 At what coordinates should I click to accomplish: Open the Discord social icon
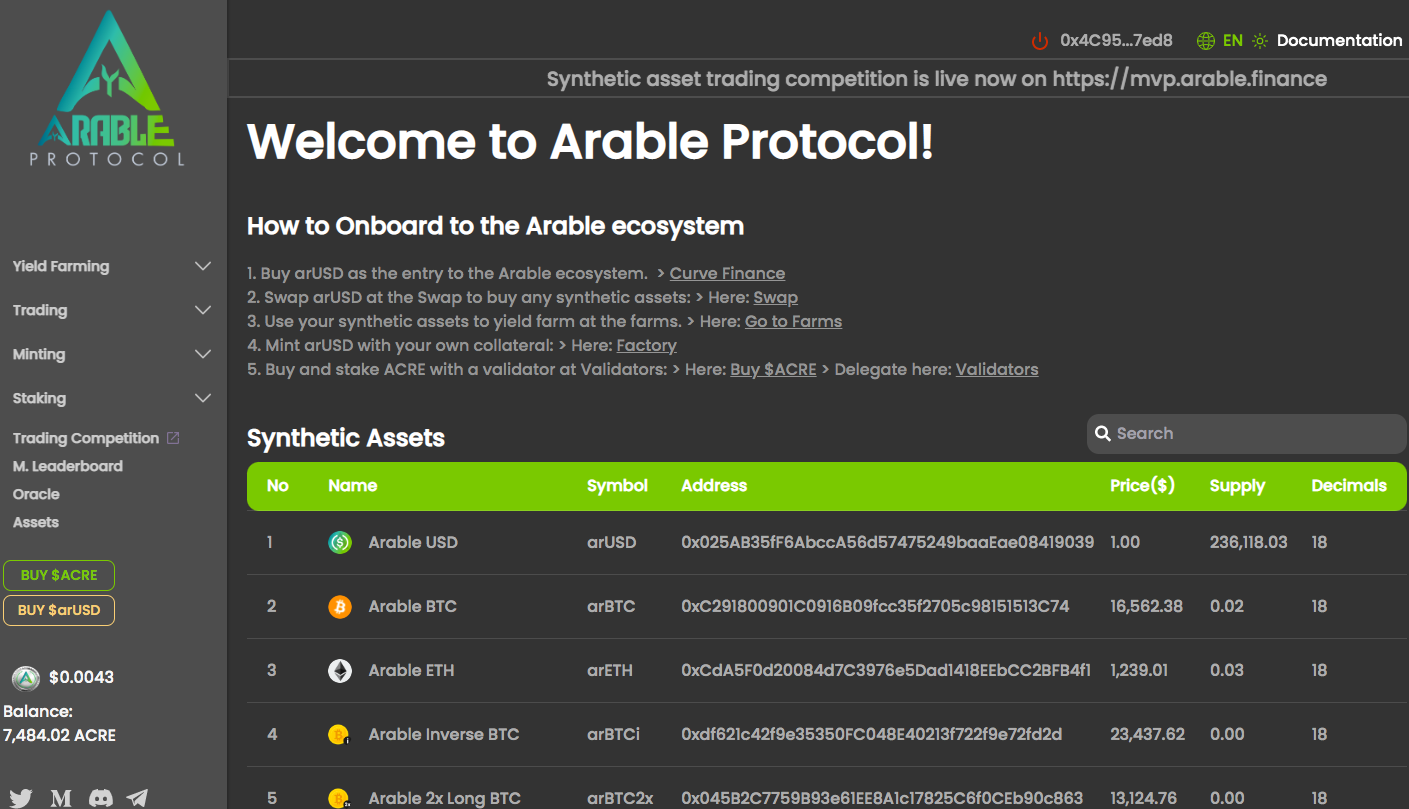click(x=101, y=798)
